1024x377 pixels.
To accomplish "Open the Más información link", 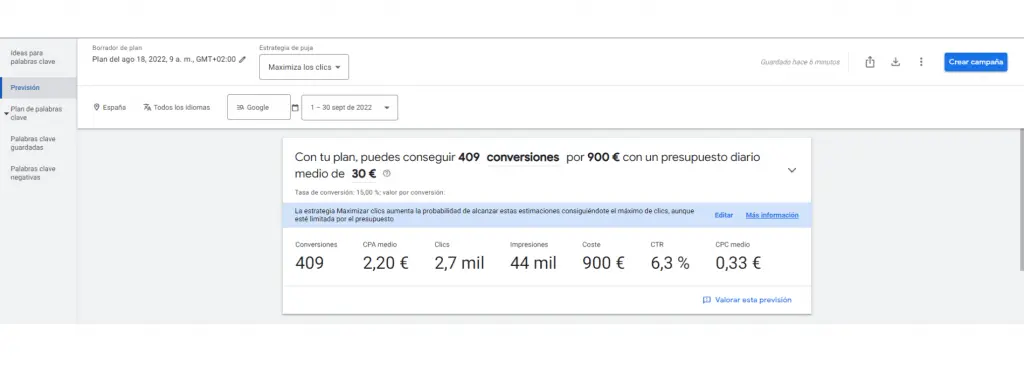I will (772, 216).
